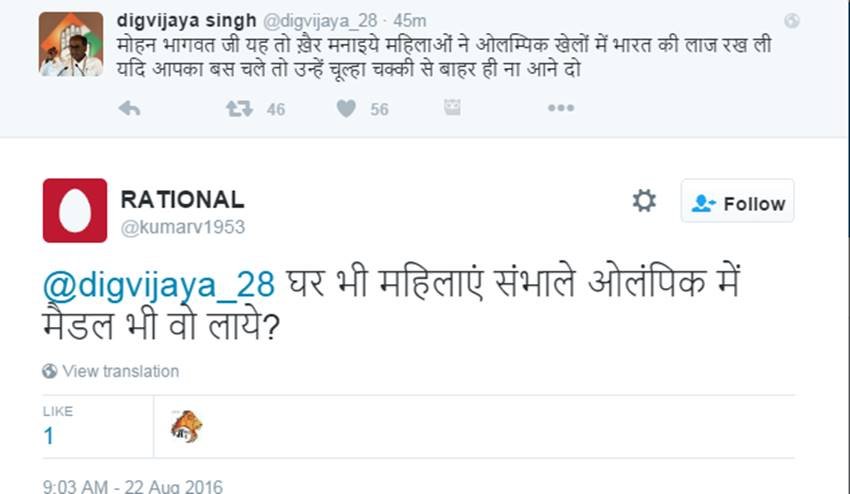
Task: Open the gear menu next to Follow
Action: point(644,201)
